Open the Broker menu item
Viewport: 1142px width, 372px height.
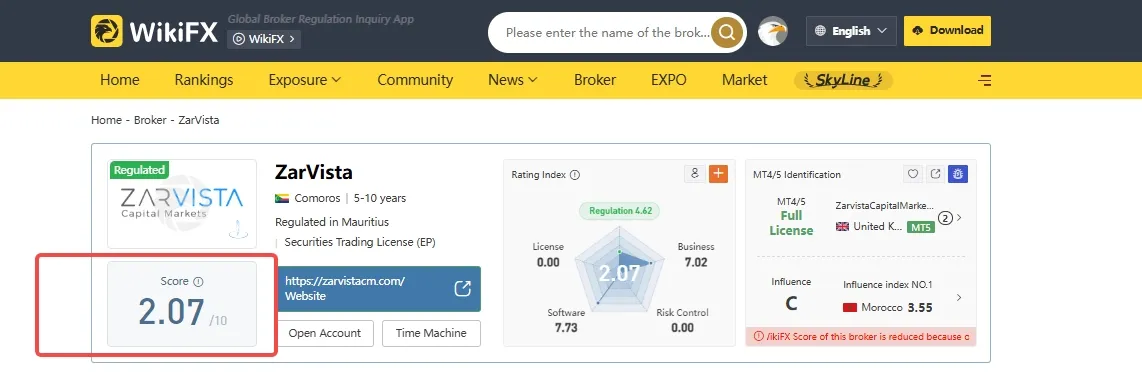pyautogui.click(x=595, y=80)
